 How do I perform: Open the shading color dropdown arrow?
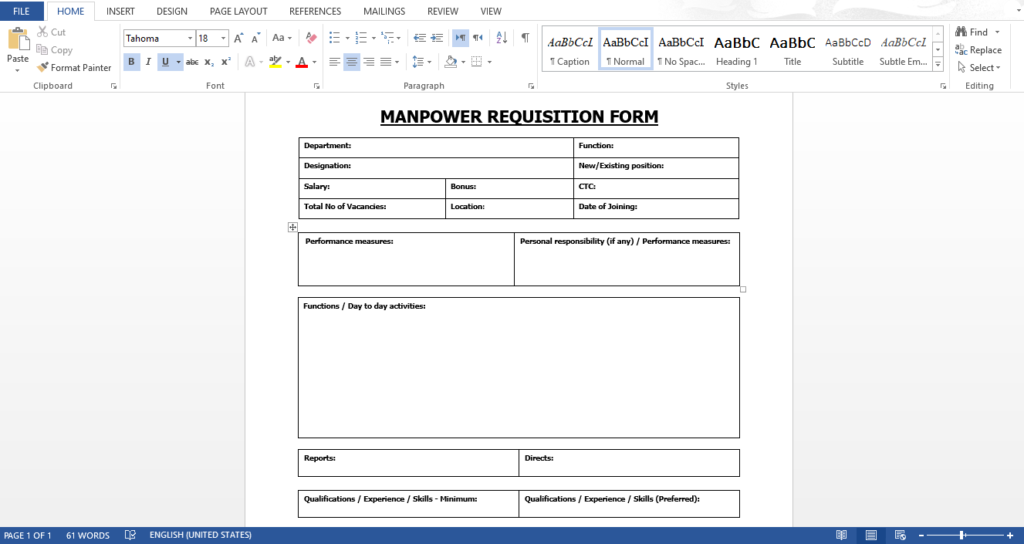coord(463,62)
